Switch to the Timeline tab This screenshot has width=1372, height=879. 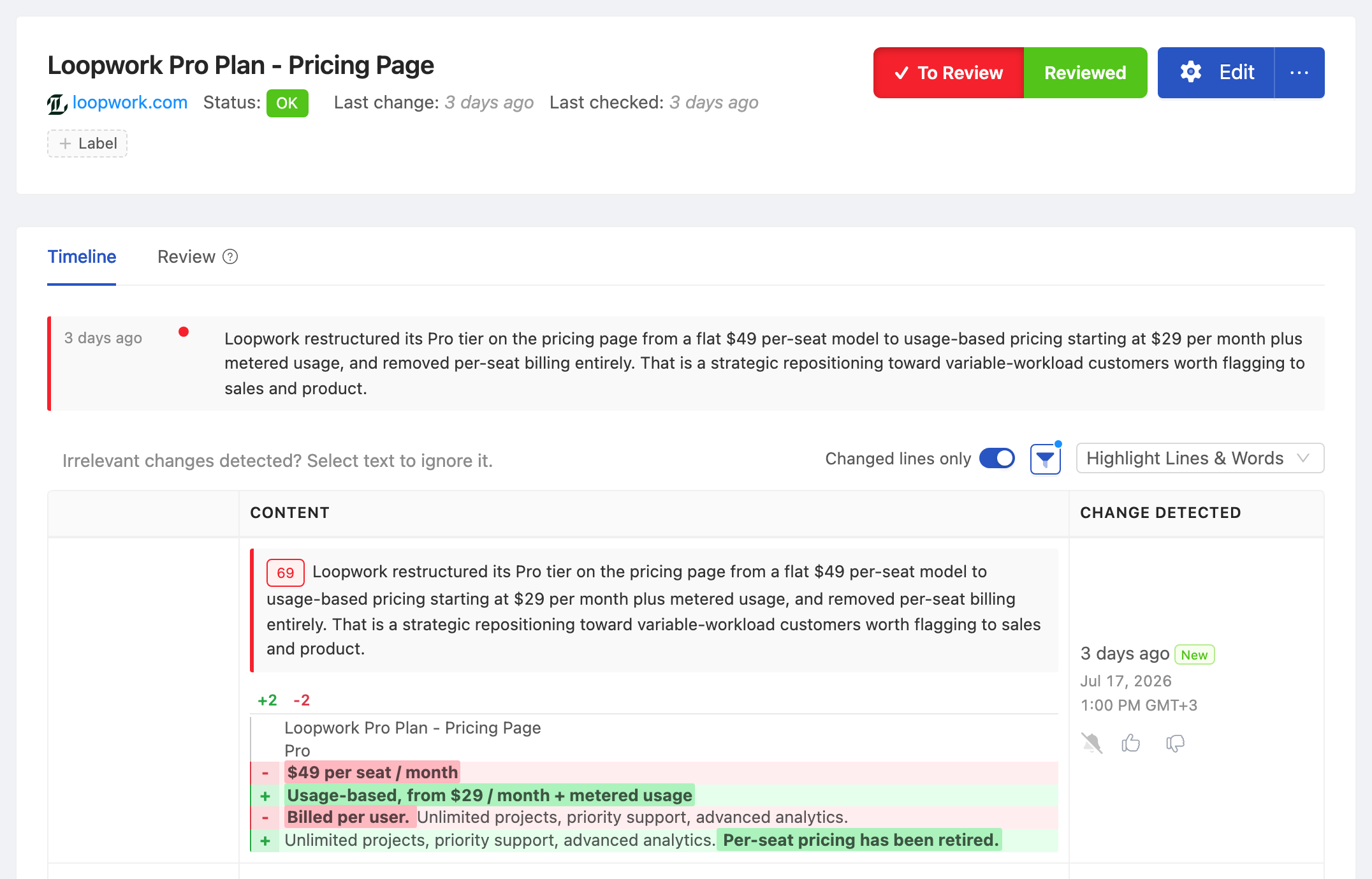(x=82, y=256)
